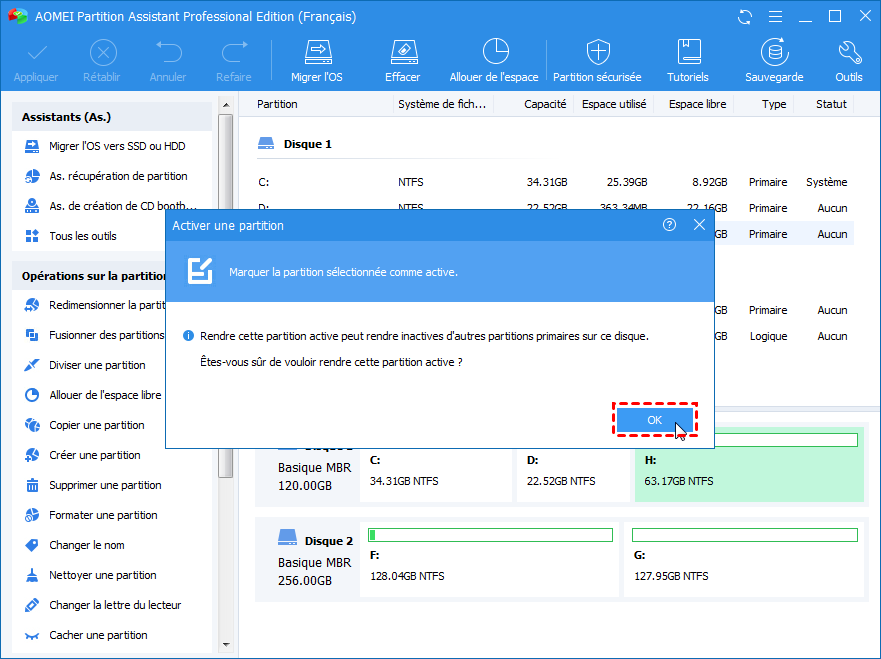Click the help icon in Activer dialog
This screenshot has height=659, width=881.
click(669, 225)
